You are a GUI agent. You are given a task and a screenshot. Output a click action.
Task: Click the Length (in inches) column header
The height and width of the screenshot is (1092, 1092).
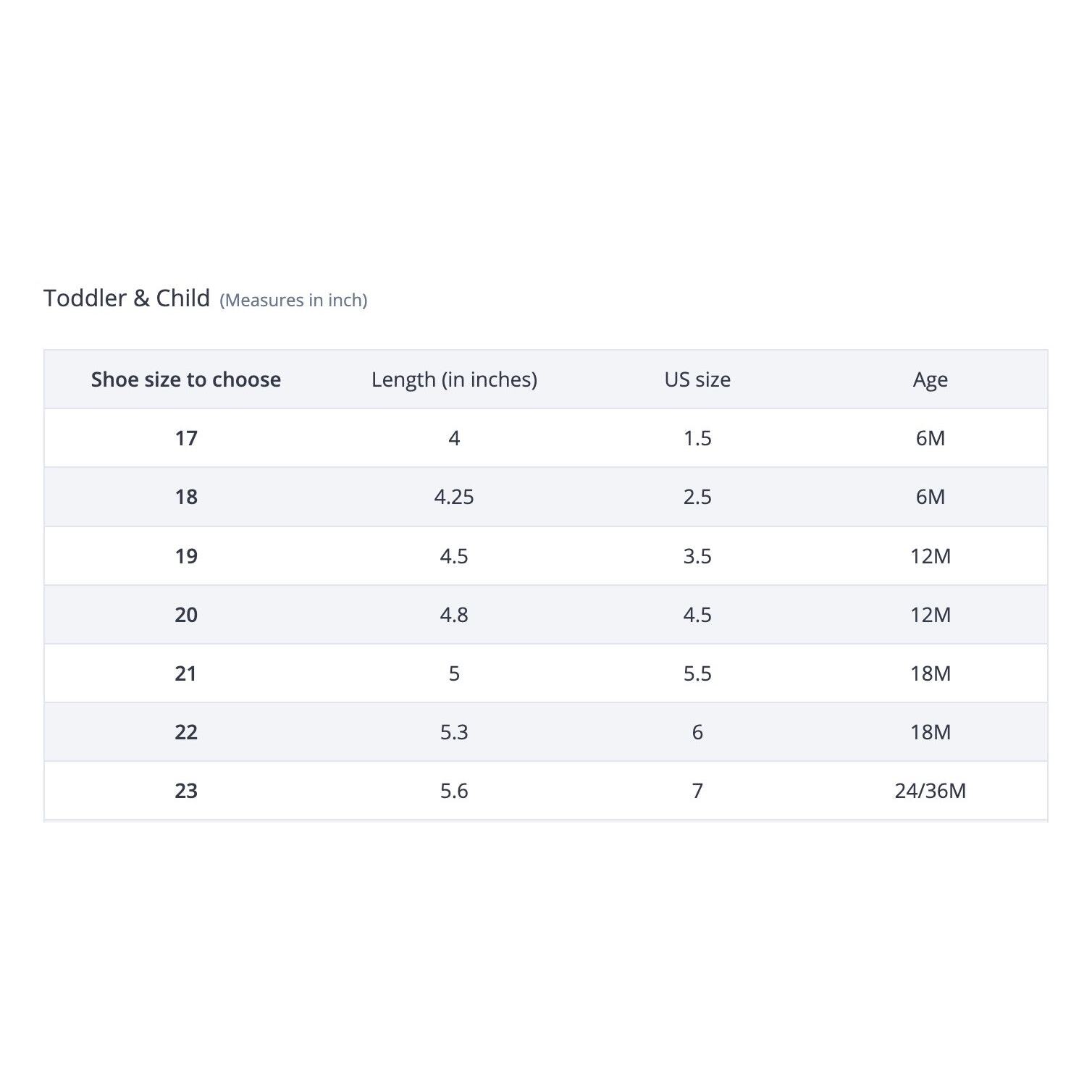454,380
